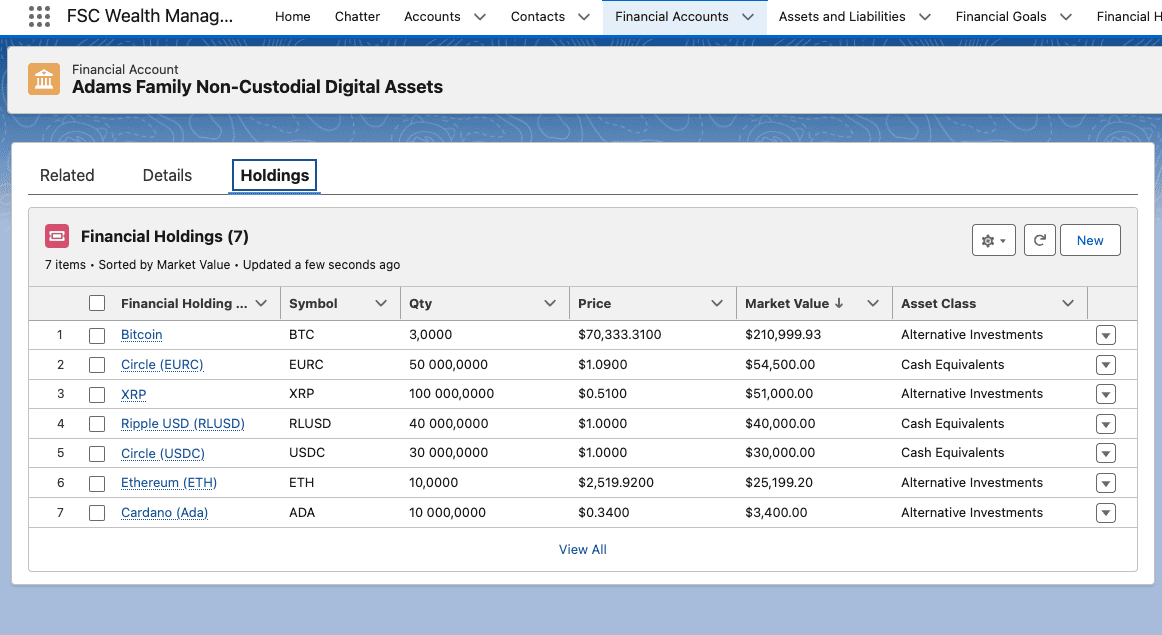The width and height of the screenshot is (1162, 635).
Task: Sort by the Qty column header
Action: pos(420,303)
